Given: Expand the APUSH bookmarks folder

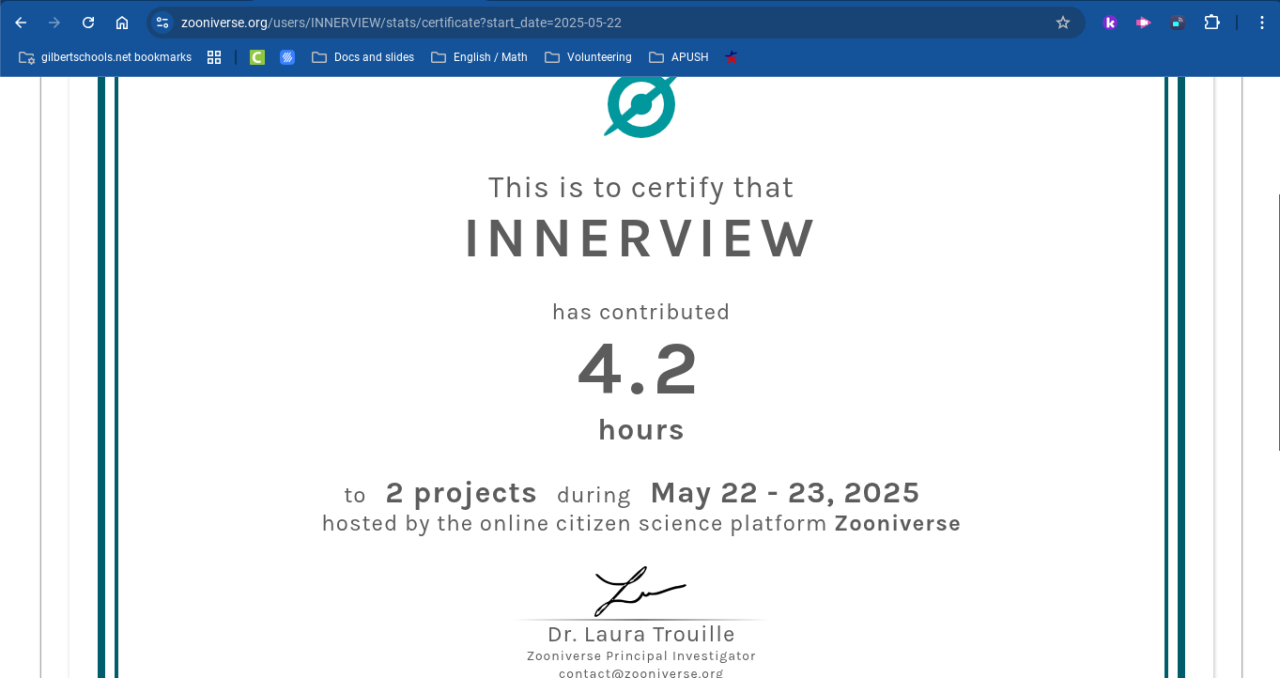Looking at the screenshot, I should click(679, 57).
